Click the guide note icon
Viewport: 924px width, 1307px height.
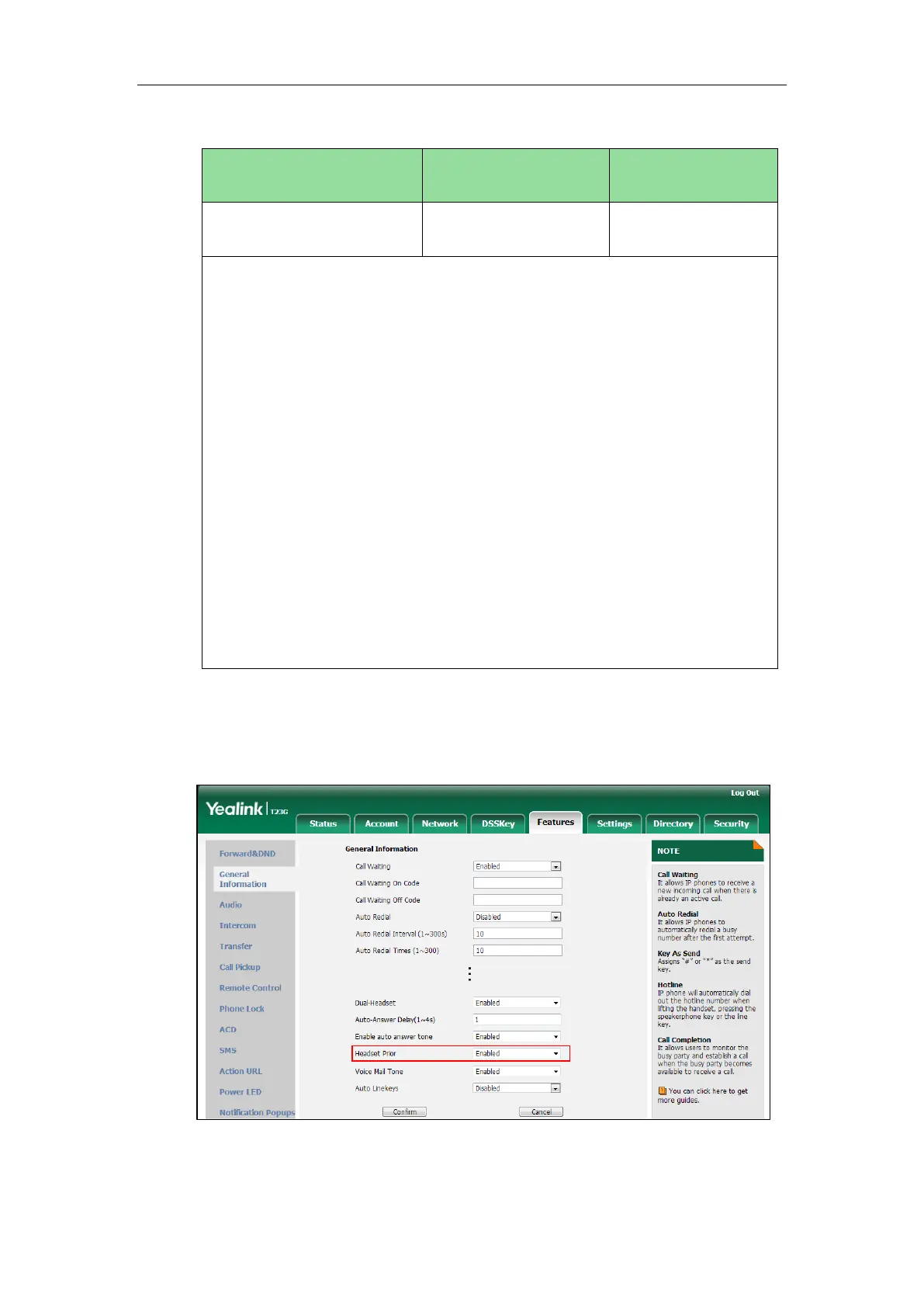663,1091
